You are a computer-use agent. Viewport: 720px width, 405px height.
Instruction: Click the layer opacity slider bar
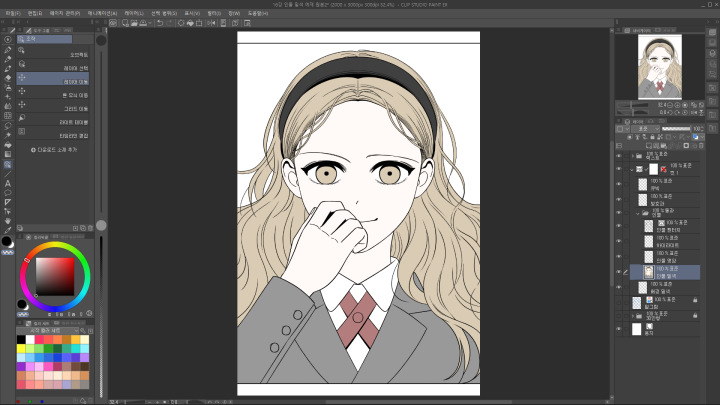click(x=676, y=129)
